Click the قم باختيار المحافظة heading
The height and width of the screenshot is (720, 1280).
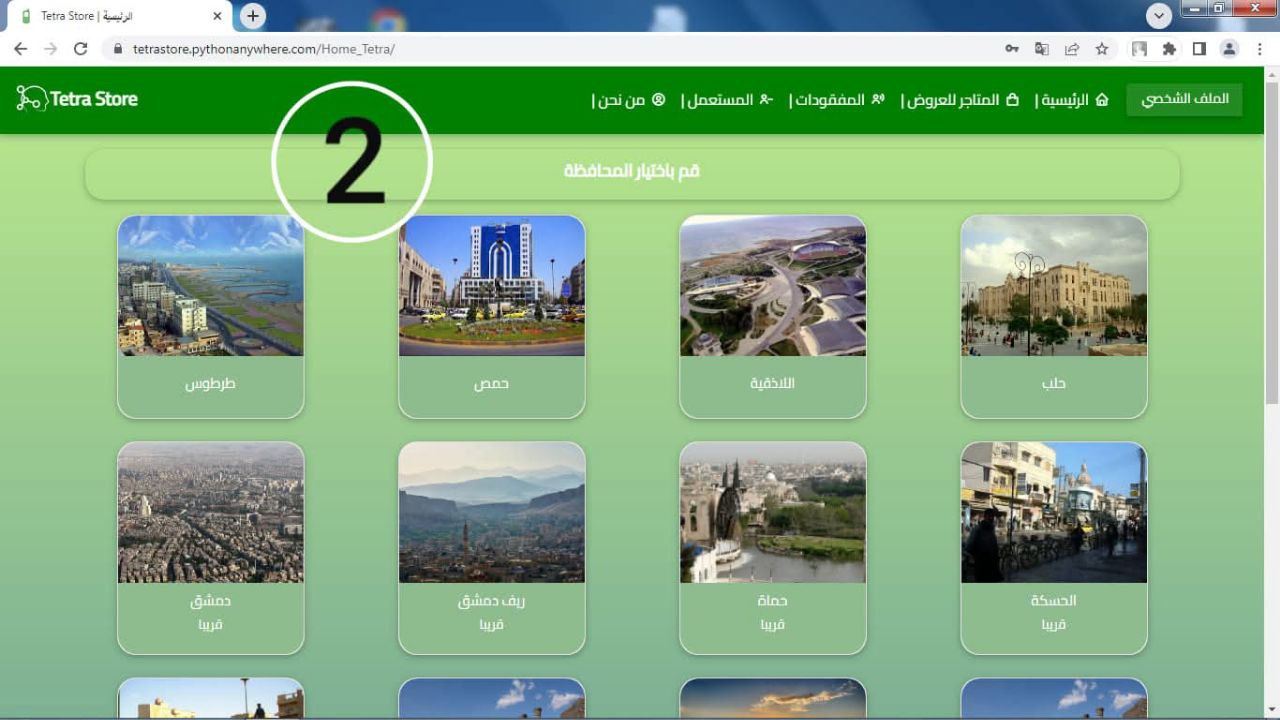[632, 171]
